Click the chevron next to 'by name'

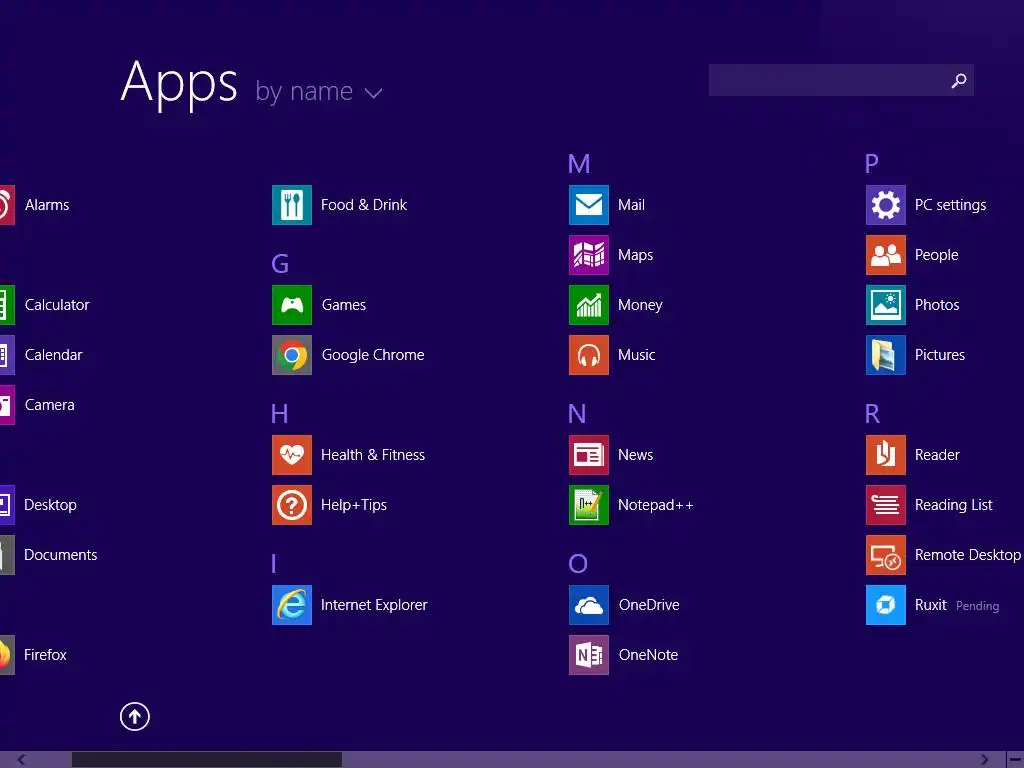373,93
